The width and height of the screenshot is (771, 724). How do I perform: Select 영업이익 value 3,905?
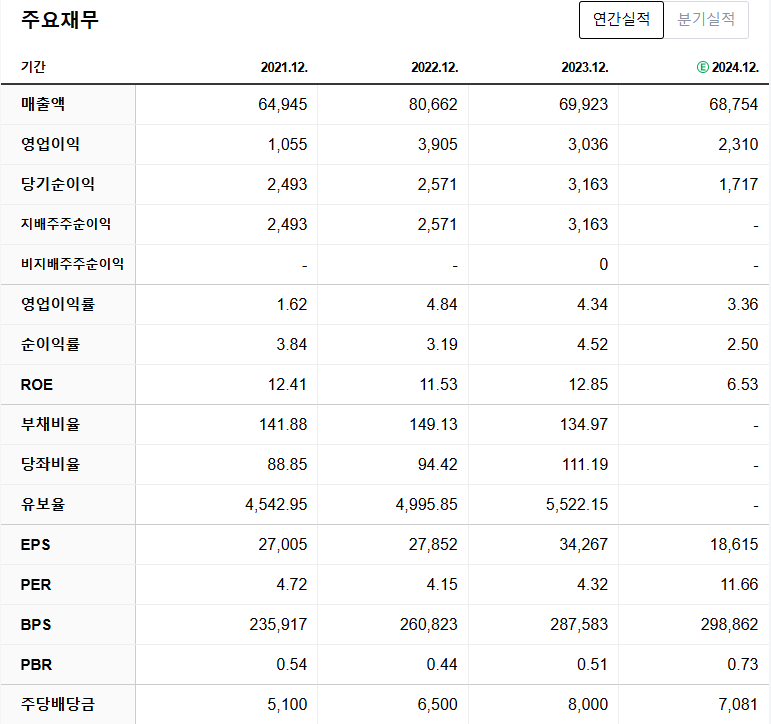[438, 145]
